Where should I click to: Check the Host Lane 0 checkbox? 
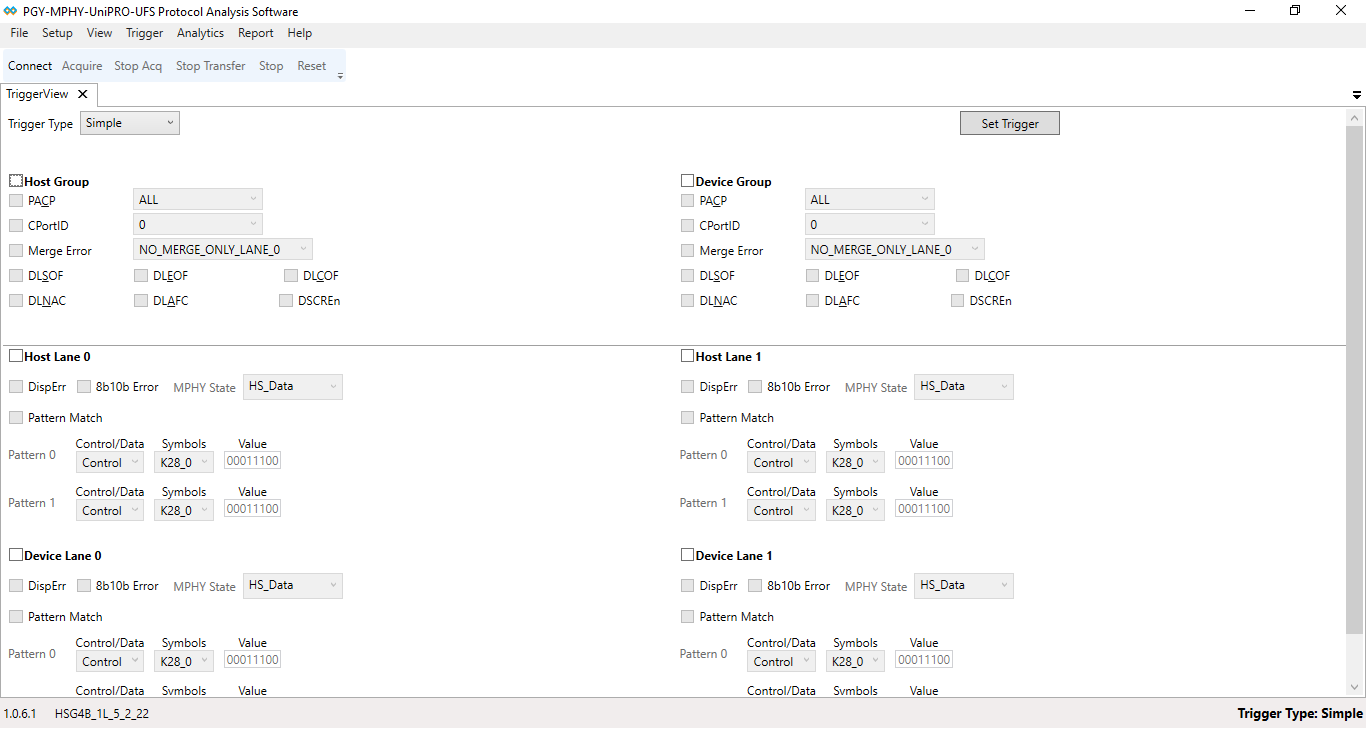point(16,356)
